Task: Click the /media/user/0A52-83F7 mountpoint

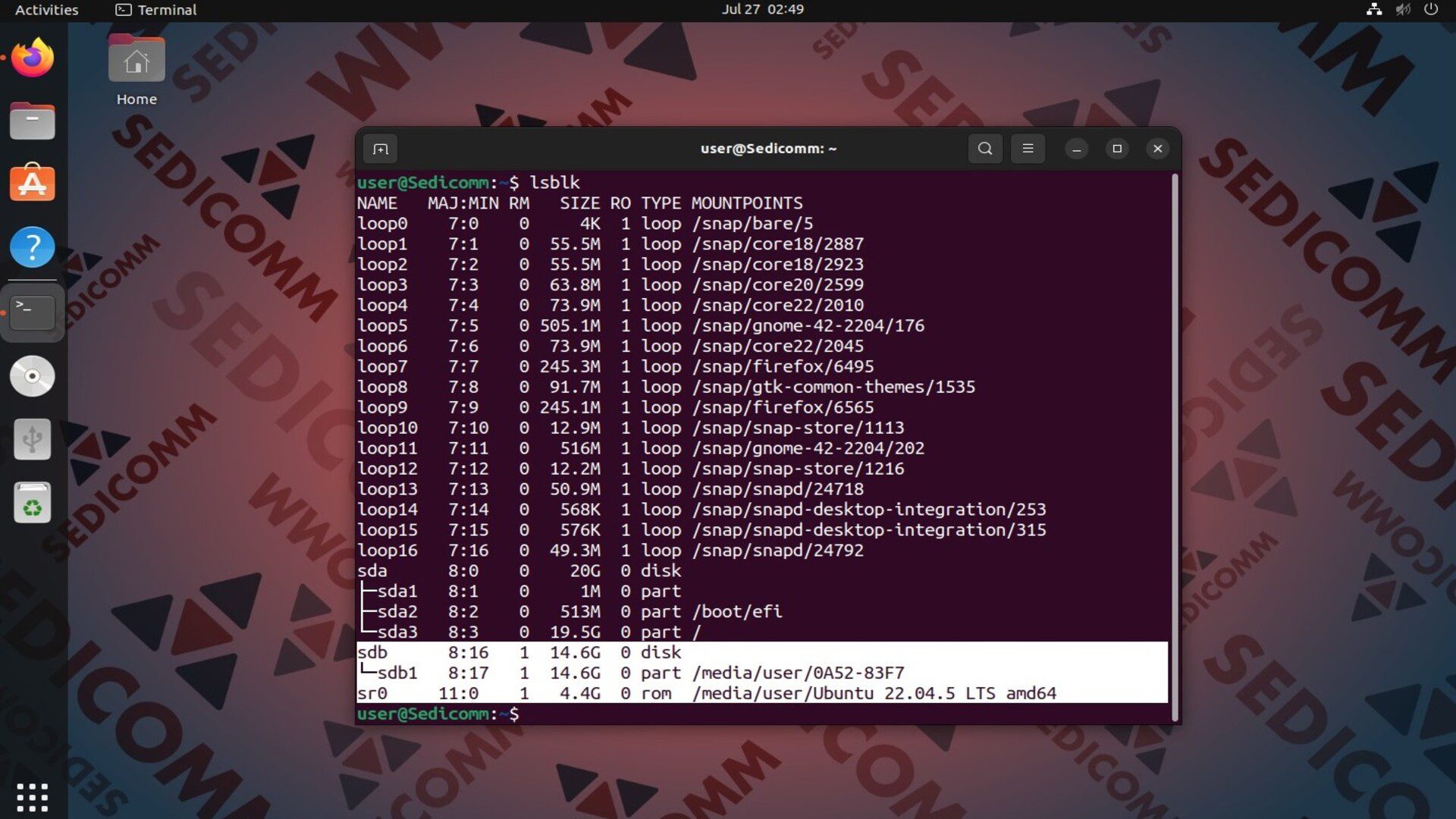Action: pos(798,673)
